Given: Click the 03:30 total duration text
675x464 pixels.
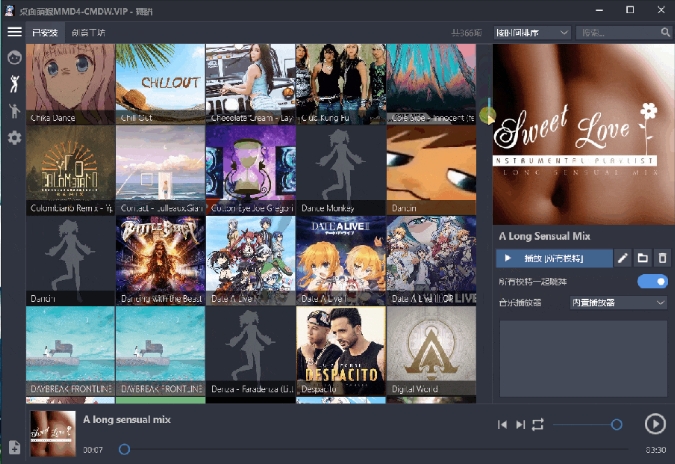Looking at the screenshot, I should [x=656, y=450].
